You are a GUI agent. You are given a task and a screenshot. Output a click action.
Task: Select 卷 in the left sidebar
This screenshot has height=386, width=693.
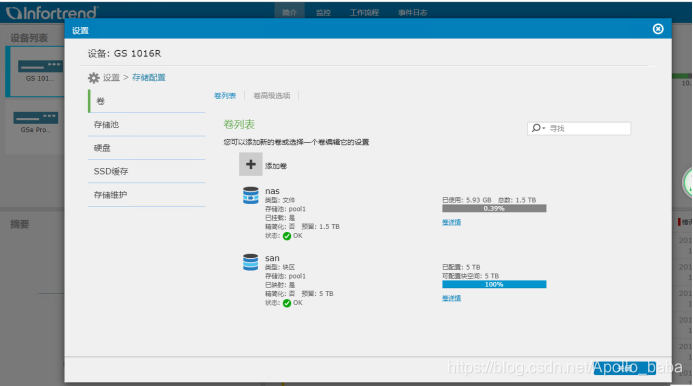point(147,101)
